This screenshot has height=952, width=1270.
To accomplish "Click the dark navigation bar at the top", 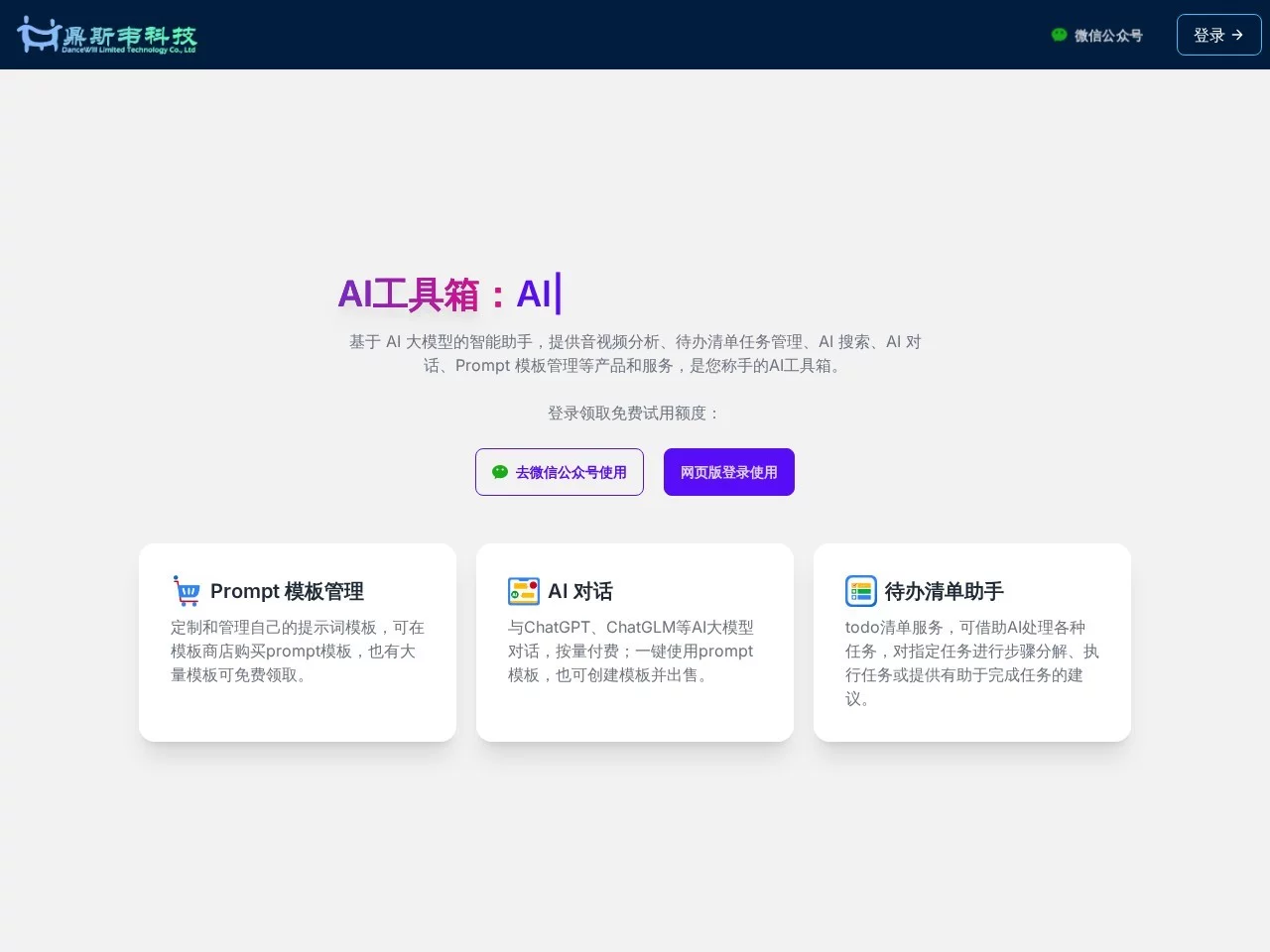I will click(x=635, y=35).
